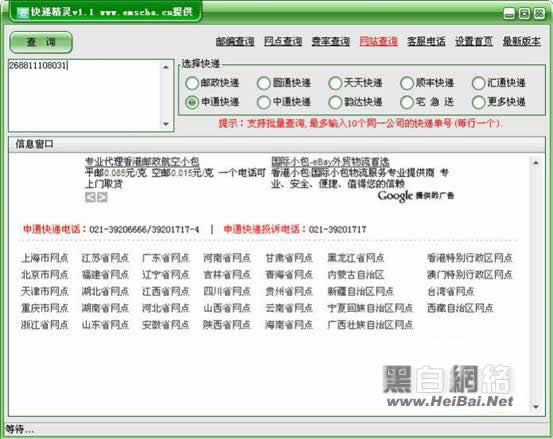This screenshot has width=553, height=439.
Task: Open 吉林省网点 link
Action: coord(227,274)
